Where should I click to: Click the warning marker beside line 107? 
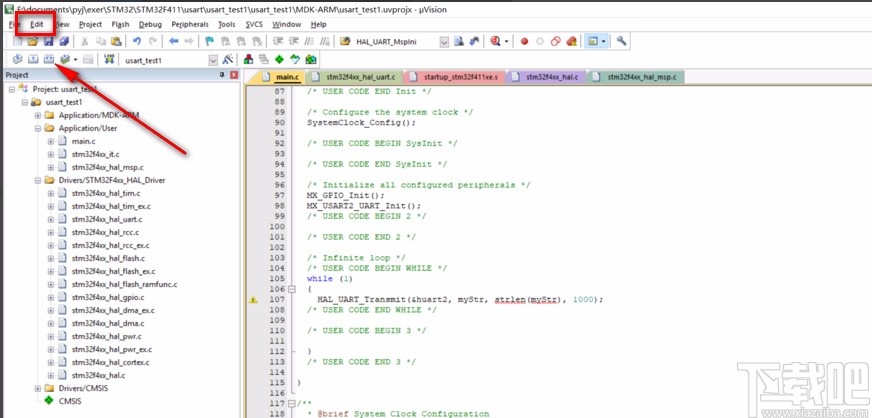point(253,300)
